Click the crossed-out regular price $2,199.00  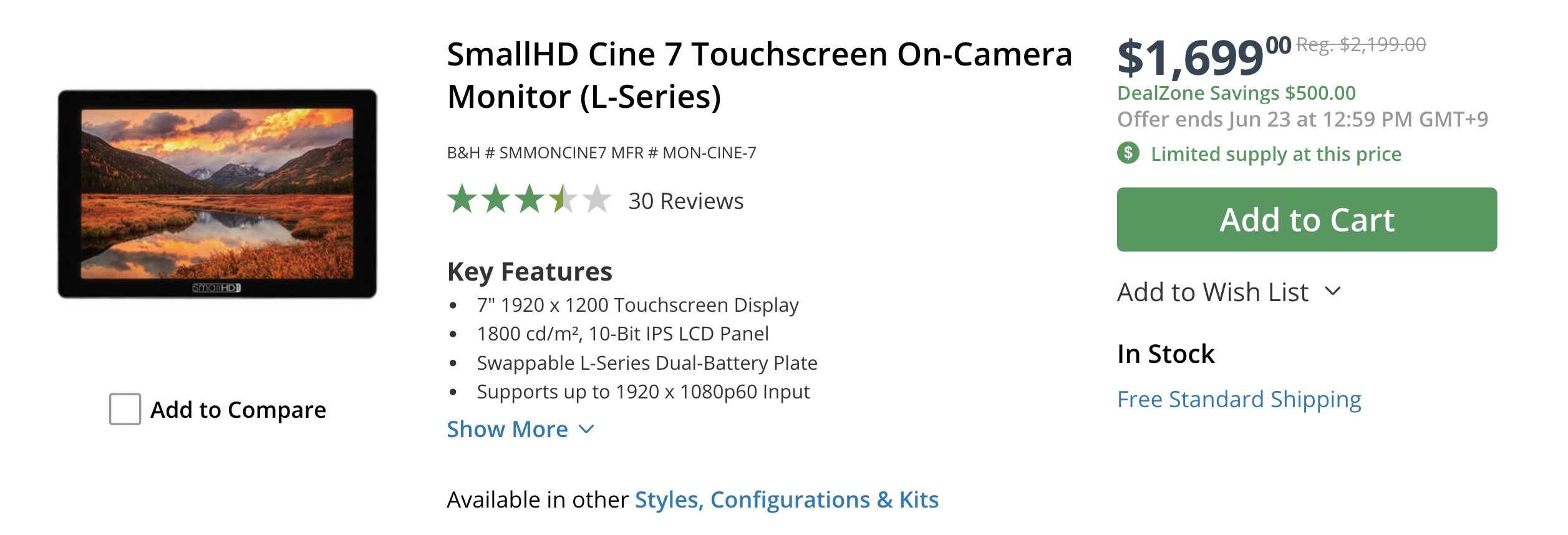coord(1361,44)
